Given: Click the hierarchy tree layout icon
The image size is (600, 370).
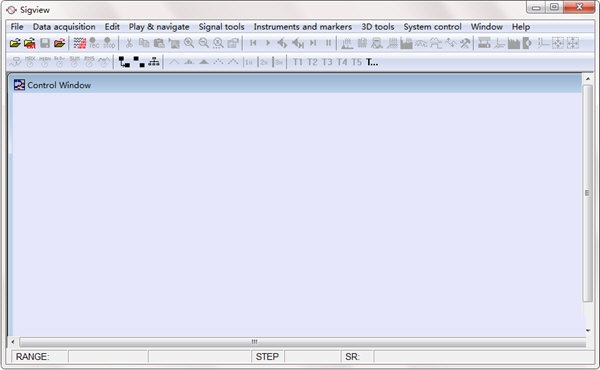Looking at the screenshot, I should [154, 62].
